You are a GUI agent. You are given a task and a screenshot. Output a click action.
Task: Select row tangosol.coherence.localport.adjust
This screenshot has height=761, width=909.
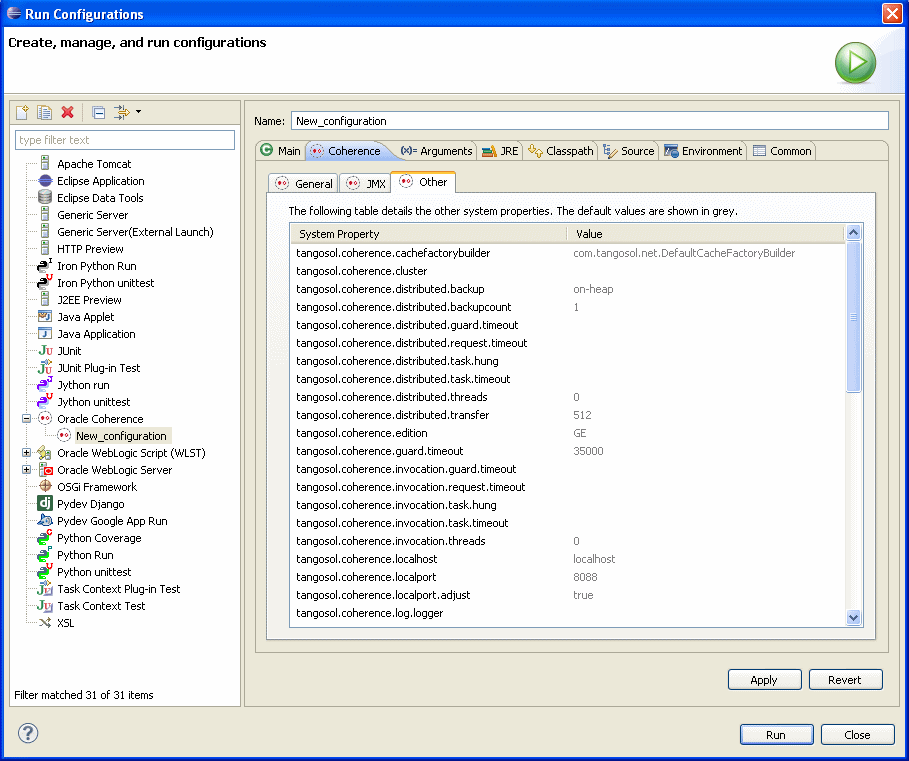(x=568, y=595)
